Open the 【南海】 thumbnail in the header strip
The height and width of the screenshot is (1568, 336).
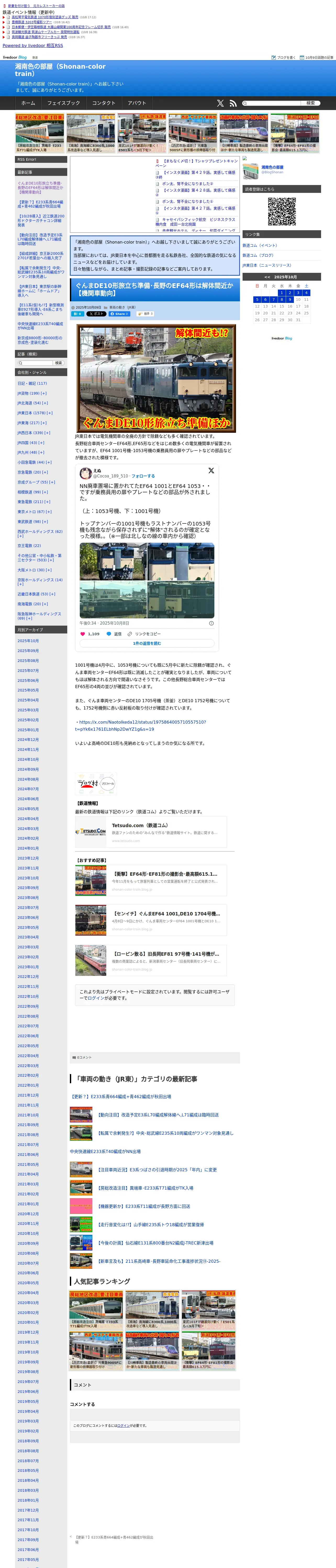tap(91, 133)
